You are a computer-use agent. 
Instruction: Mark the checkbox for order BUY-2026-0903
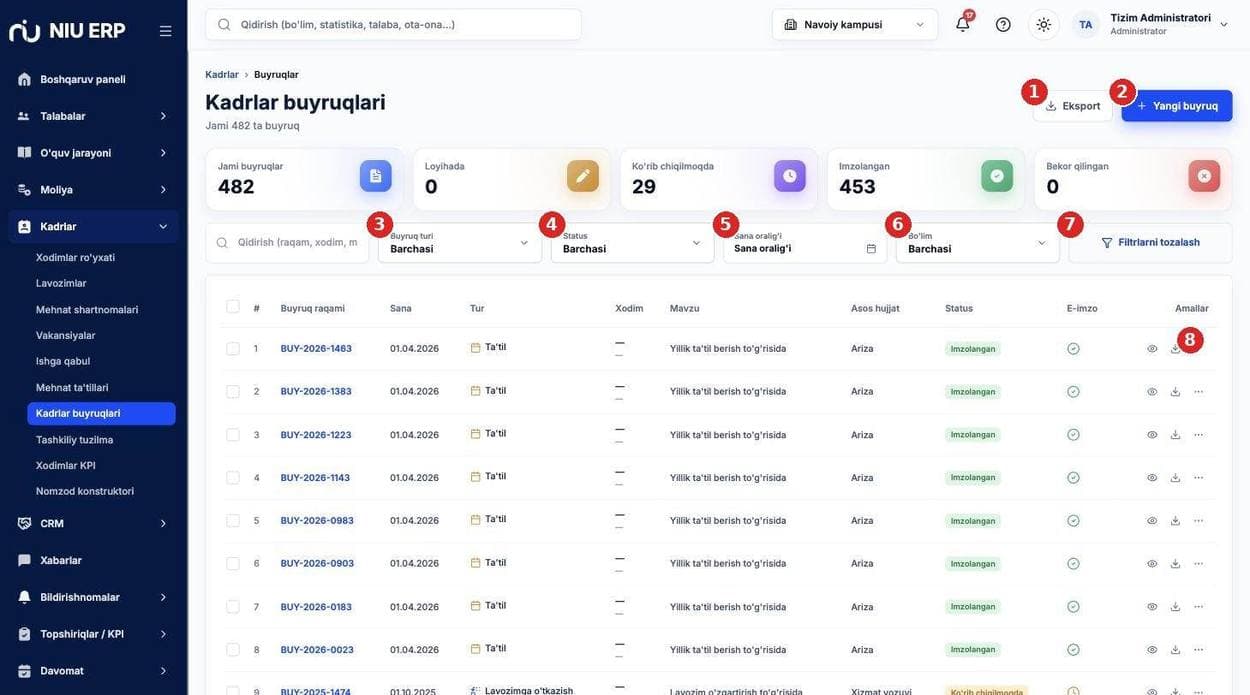pos(233,564)
